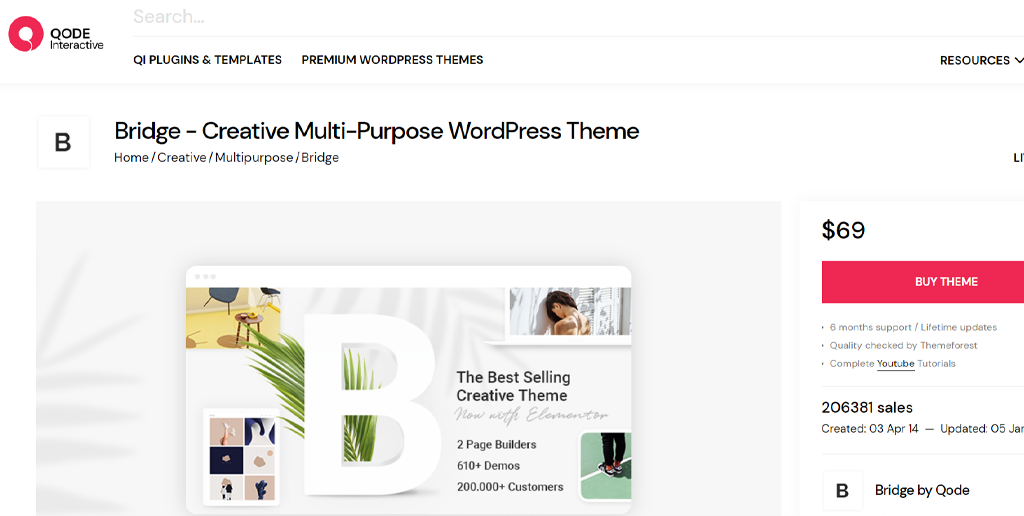Click '200.000+ Customers' text in preview
The width and height of the screenshot is (1024, 516).
(510, 487)
